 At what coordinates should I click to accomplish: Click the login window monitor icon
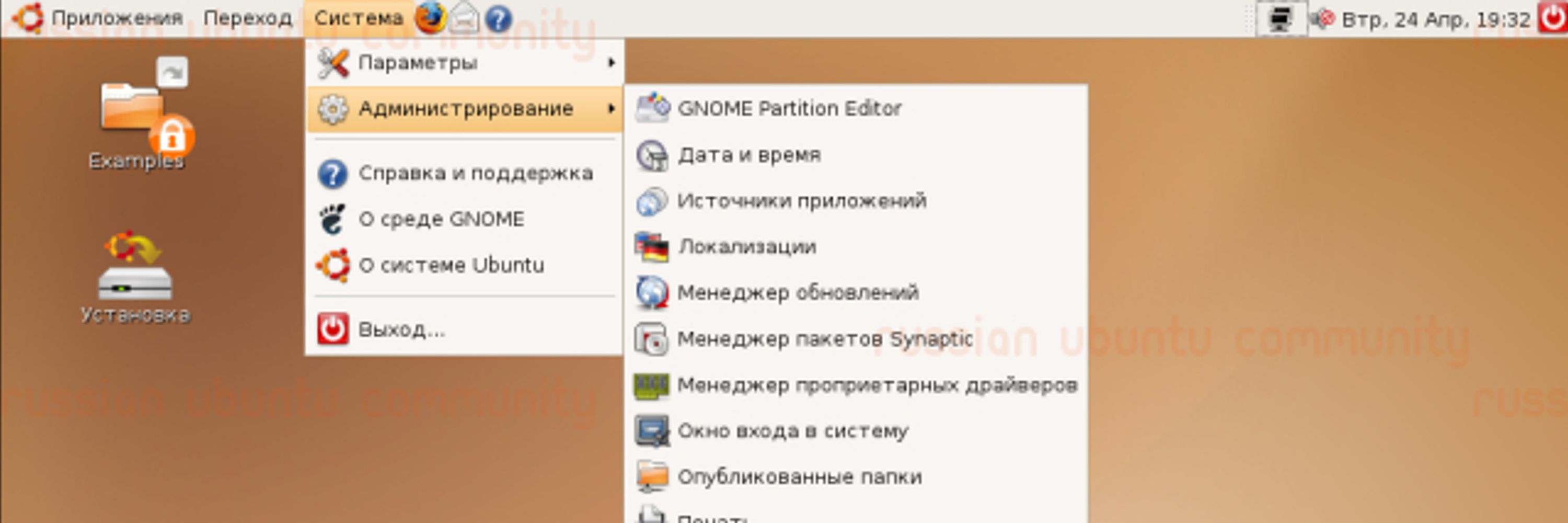coord(652,431)
